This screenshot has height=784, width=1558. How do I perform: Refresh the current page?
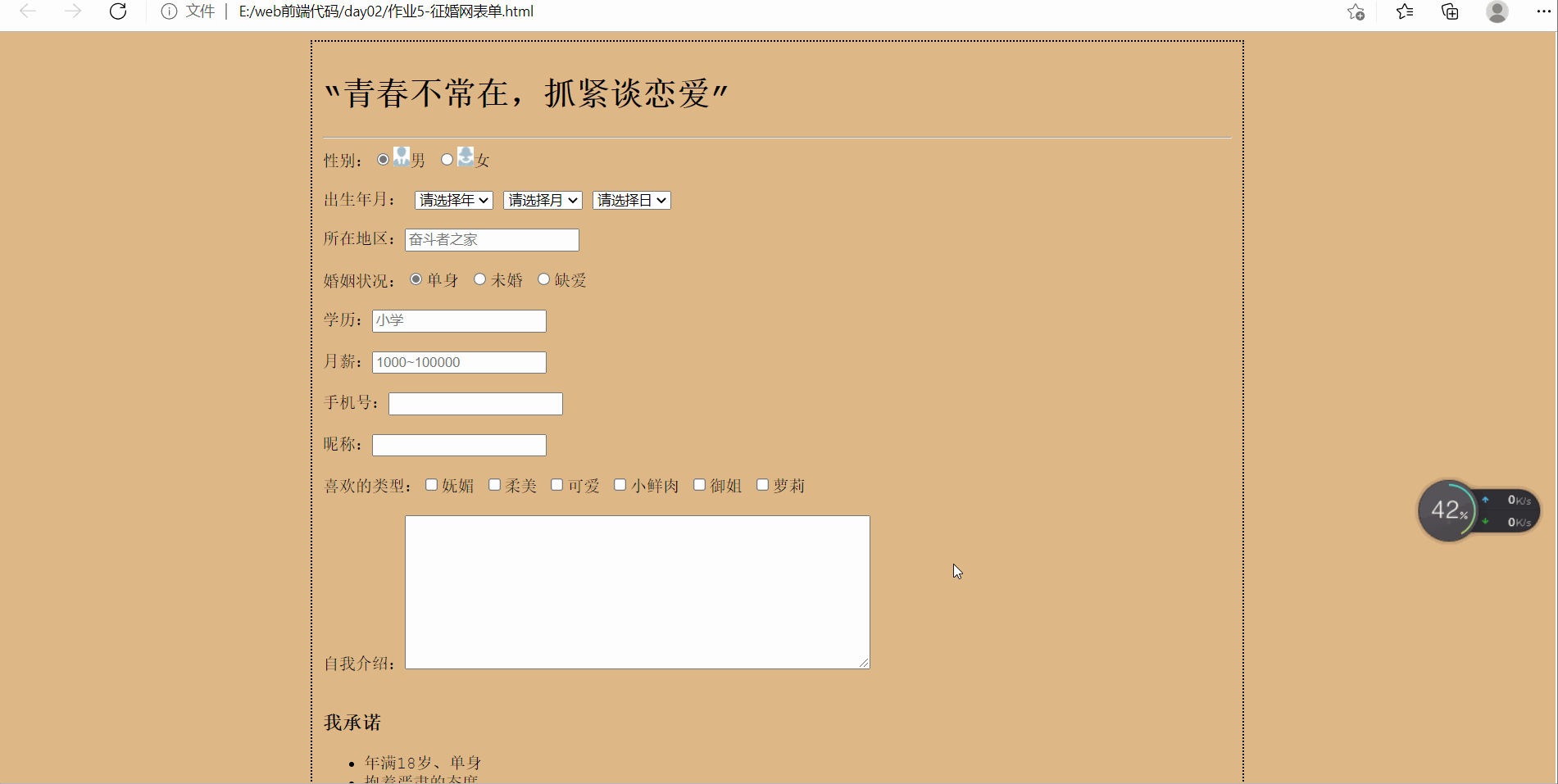click(118, 11)
